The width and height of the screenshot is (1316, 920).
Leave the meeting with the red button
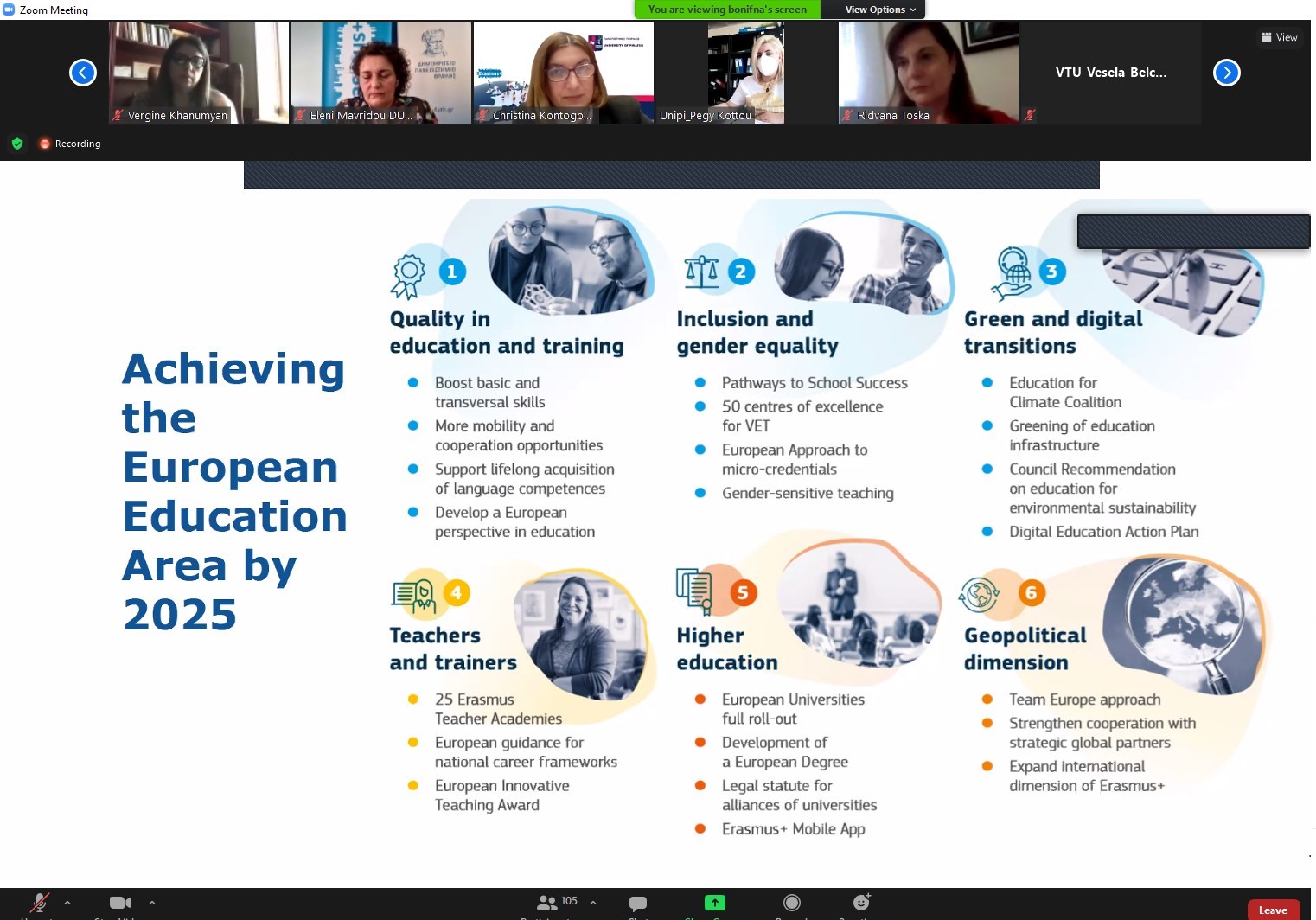pos(1273,910)
